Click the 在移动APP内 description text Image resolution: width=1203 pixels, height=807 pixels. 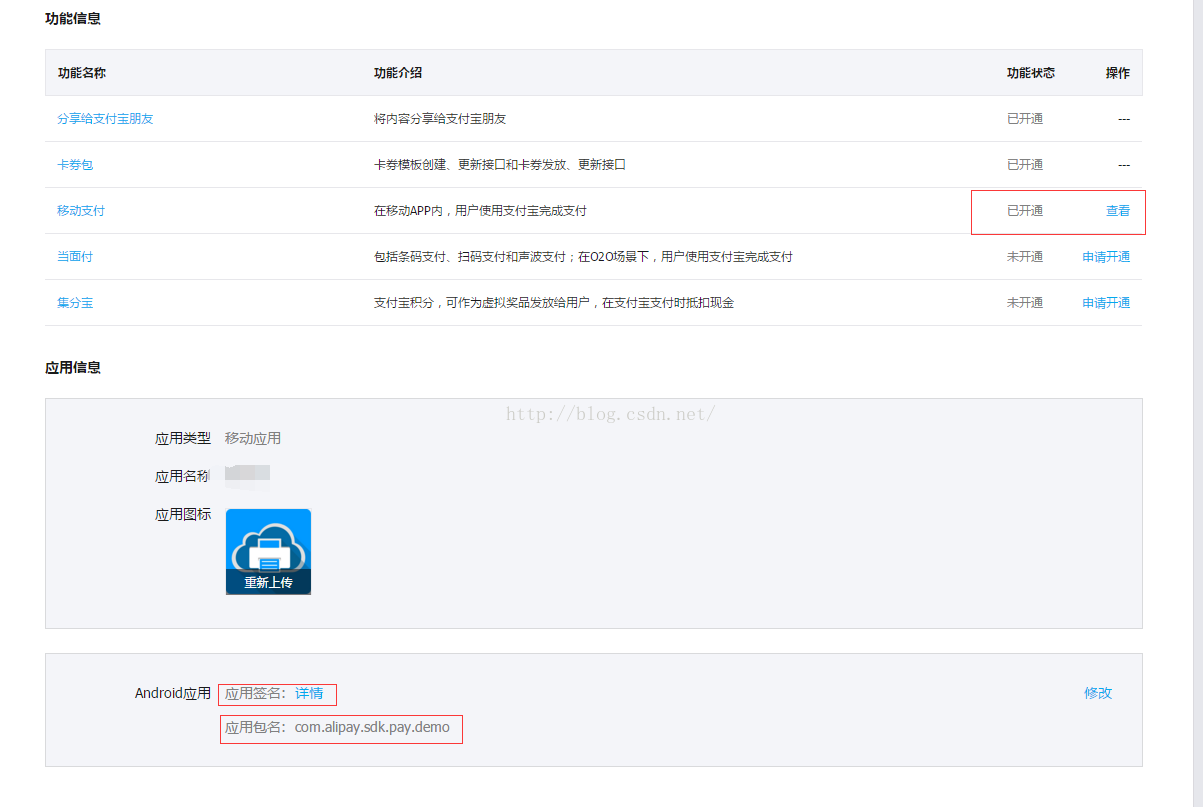point(480,210)
